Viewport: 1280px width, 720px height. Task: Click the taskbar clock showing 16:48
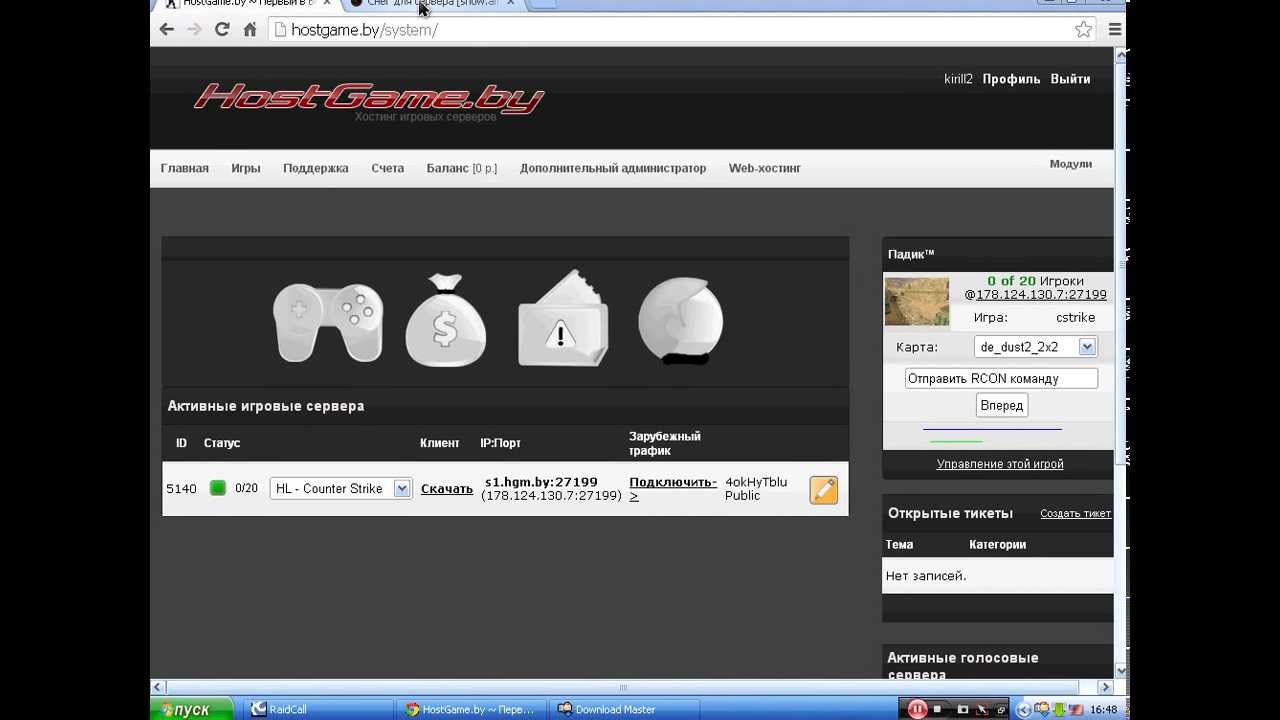pyautogui.click(x=1104, y=710)
